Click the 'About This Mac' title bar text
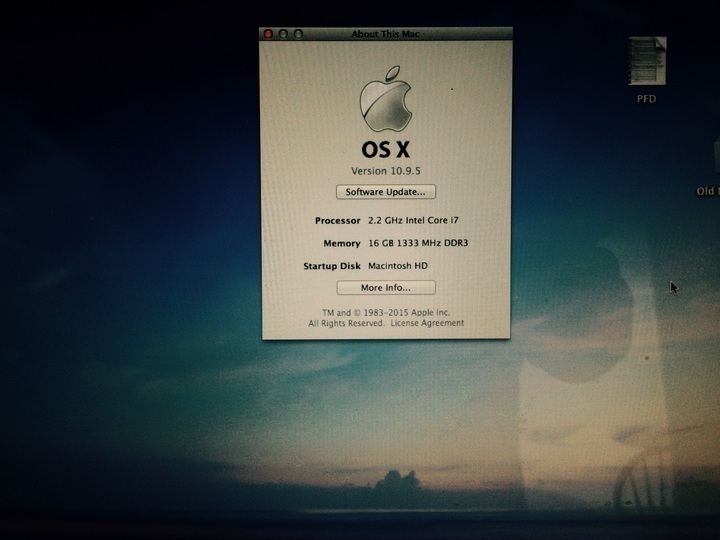 point(385,34)
